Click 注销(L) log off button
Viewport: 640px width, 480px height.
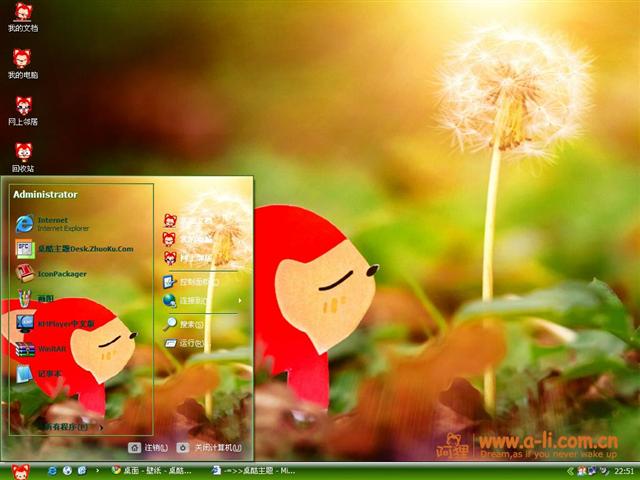tap(148, 448)
